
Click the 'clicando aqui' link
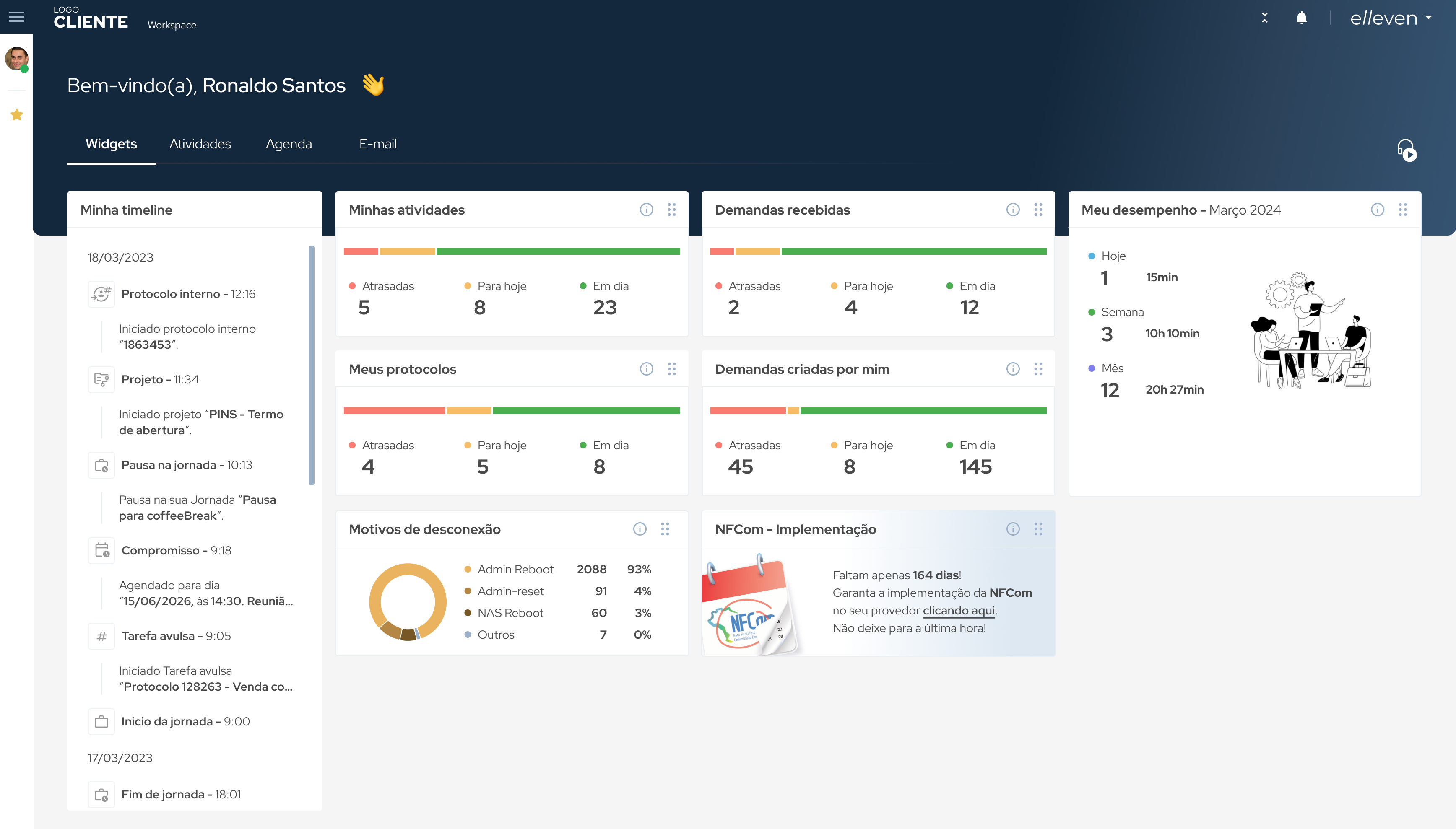[958, 610]
